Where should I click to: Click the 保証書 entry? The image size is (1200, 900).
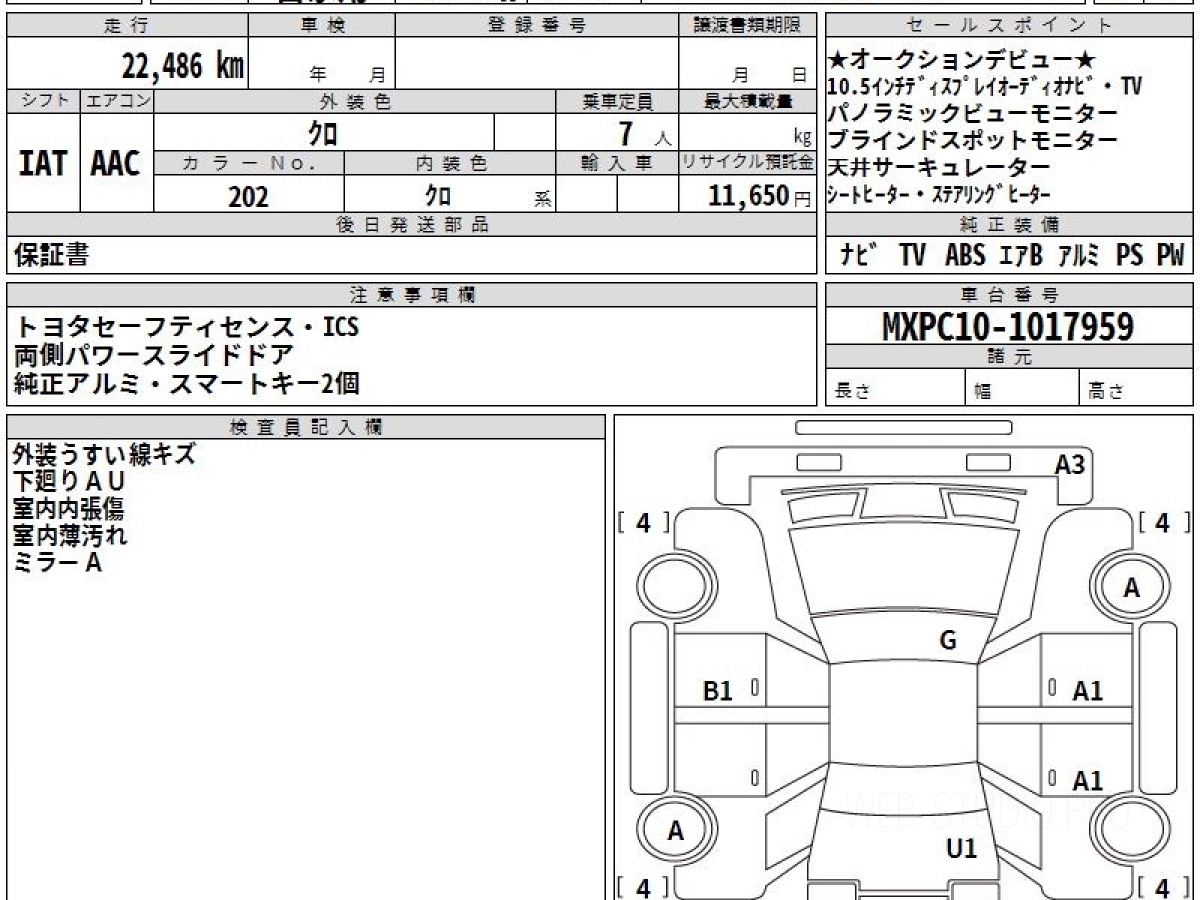tap(51, 255)
